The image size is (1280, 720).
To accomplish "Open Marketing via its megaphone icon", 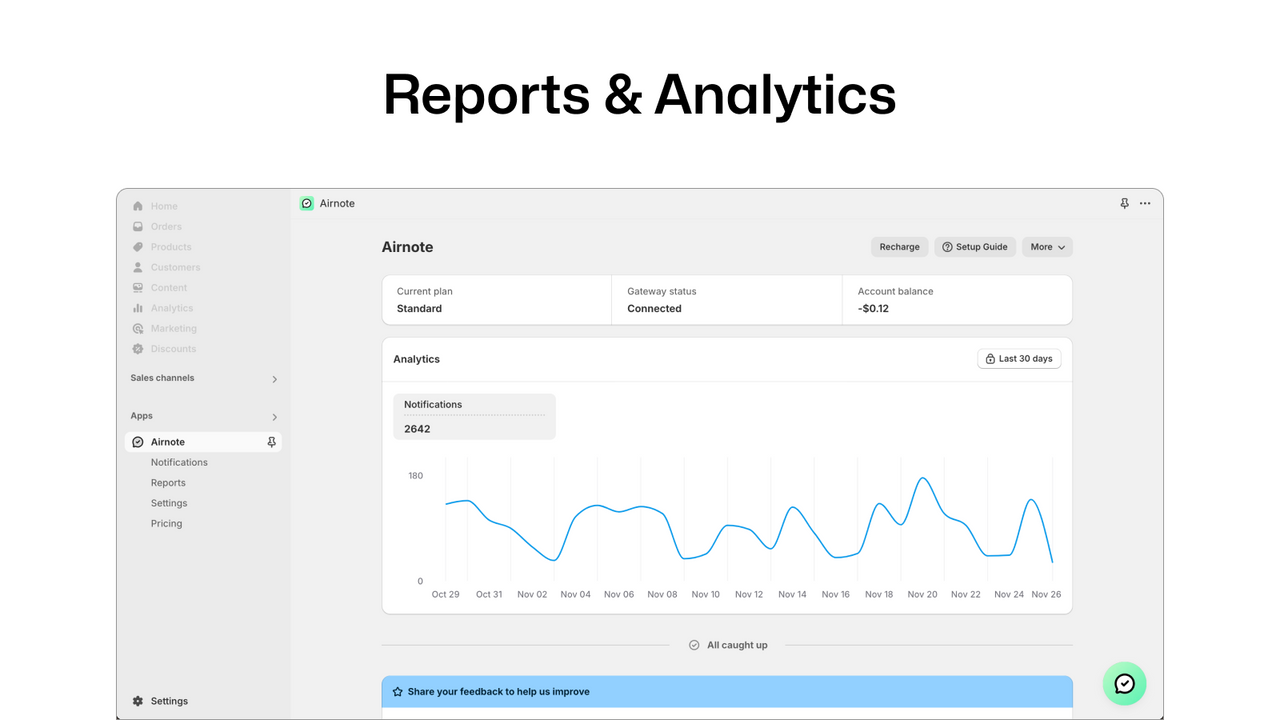I will click(137, 328).
